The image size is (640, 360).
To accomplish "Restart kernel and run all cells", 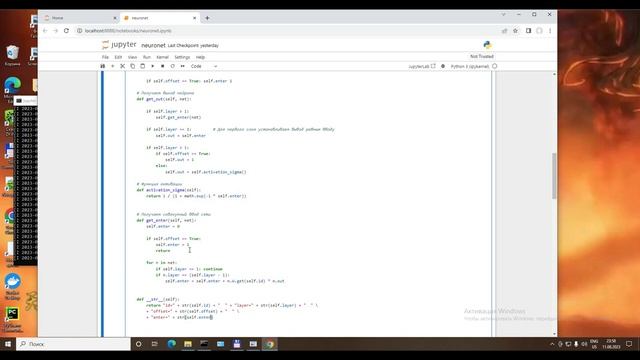I will (182, 66).
